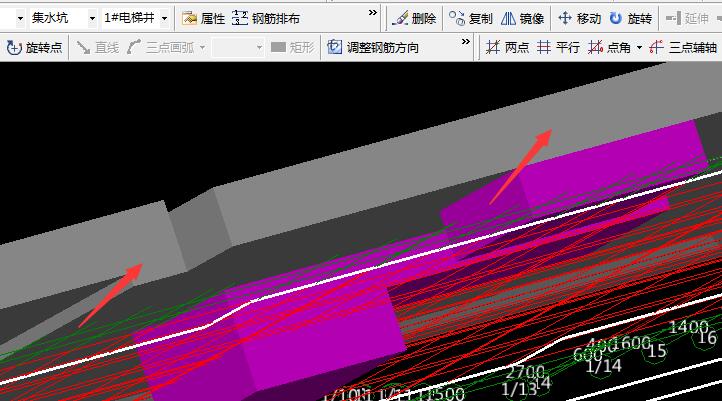Select the 点角 point-angle axis tool
722x401 pixels.
click(x=610, y=47)
